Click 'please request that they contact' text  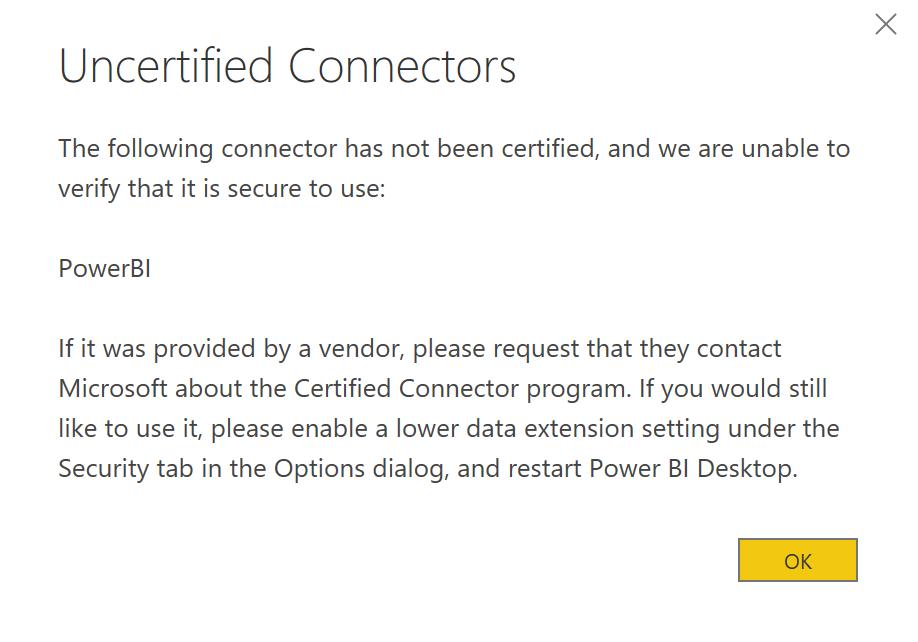tap(597, 349)
